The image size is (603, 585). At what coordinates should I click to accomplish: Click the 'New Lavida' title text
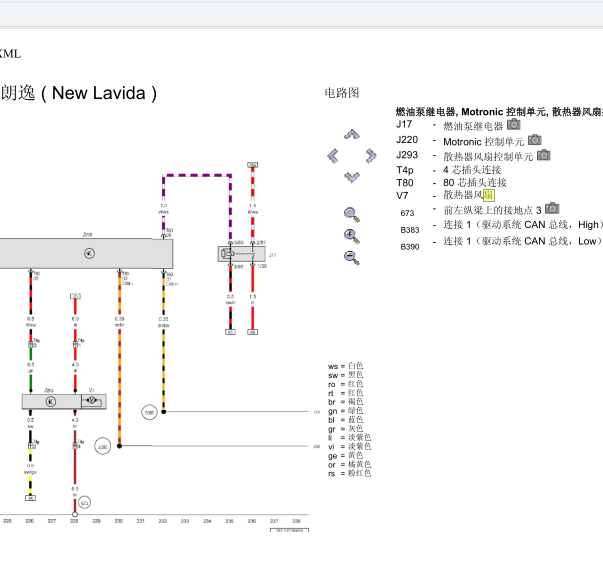coord(99,93)
